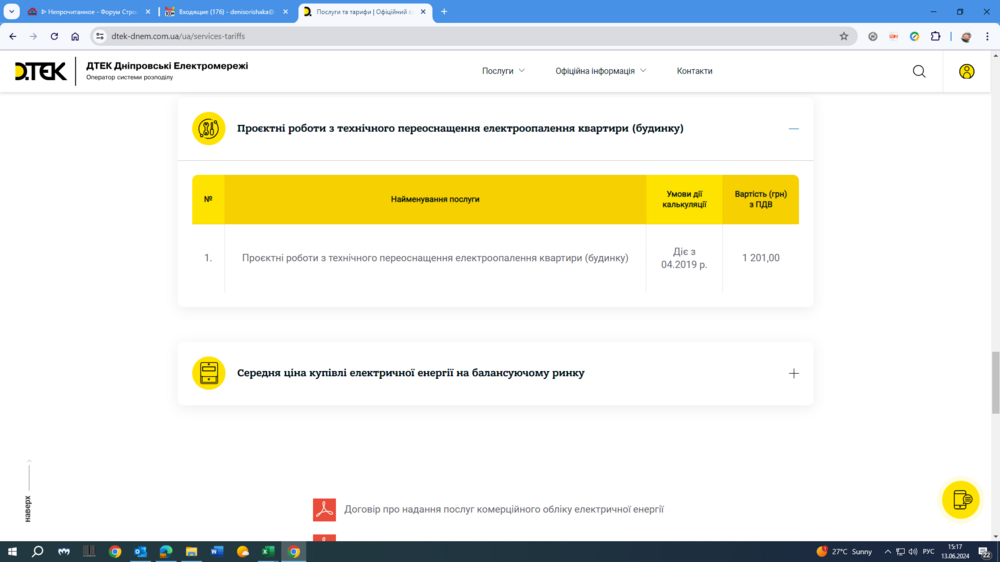Bookmark this page with the star icon

click(x=844, y=36)
